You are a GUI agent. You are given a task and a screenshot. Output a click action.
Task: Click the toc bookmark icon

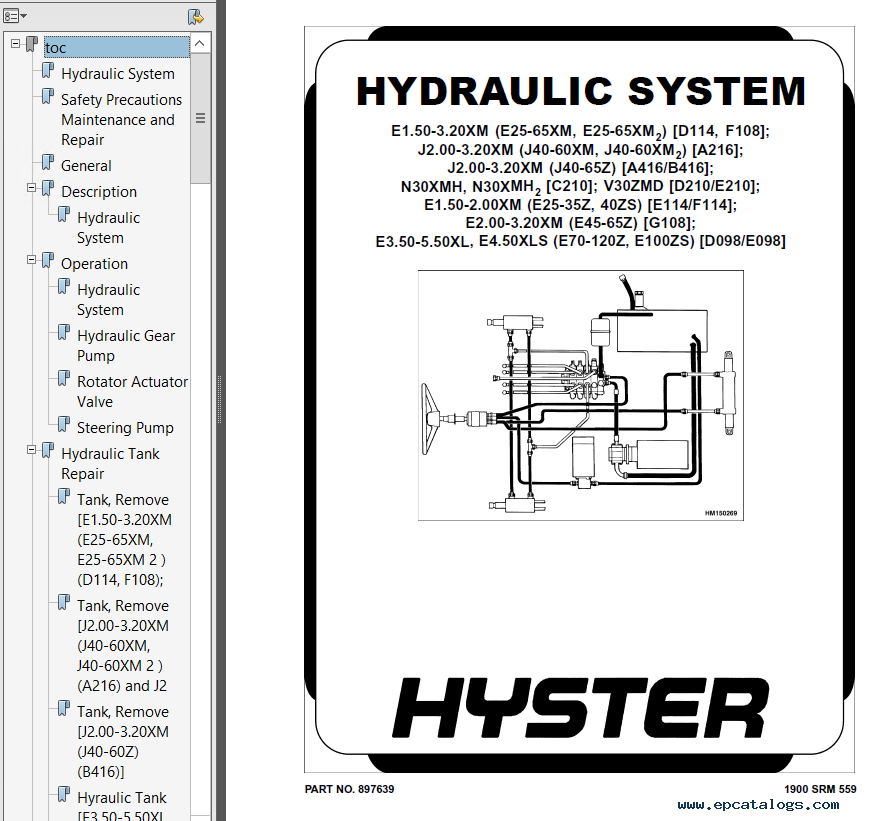click(x=32, y=44)
